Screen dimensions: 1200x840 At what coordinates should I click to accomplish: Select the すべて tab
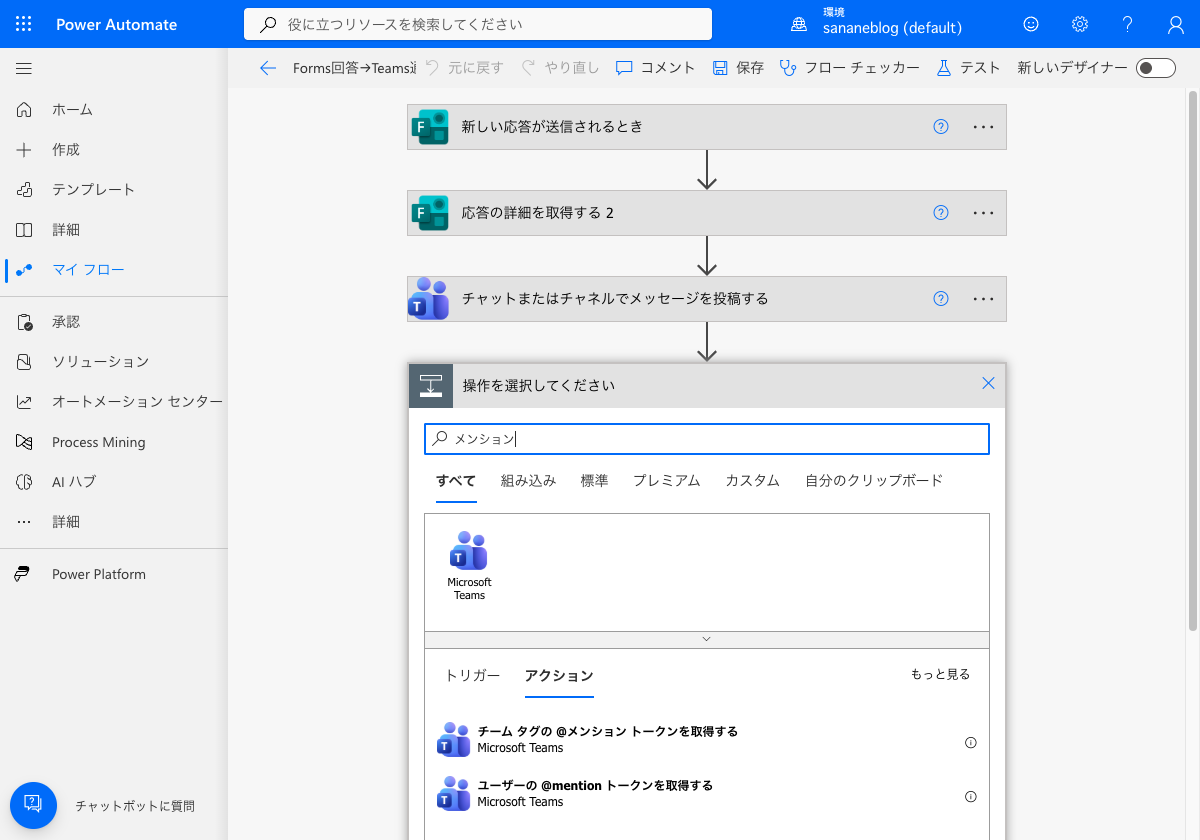(x=456, y=481)
